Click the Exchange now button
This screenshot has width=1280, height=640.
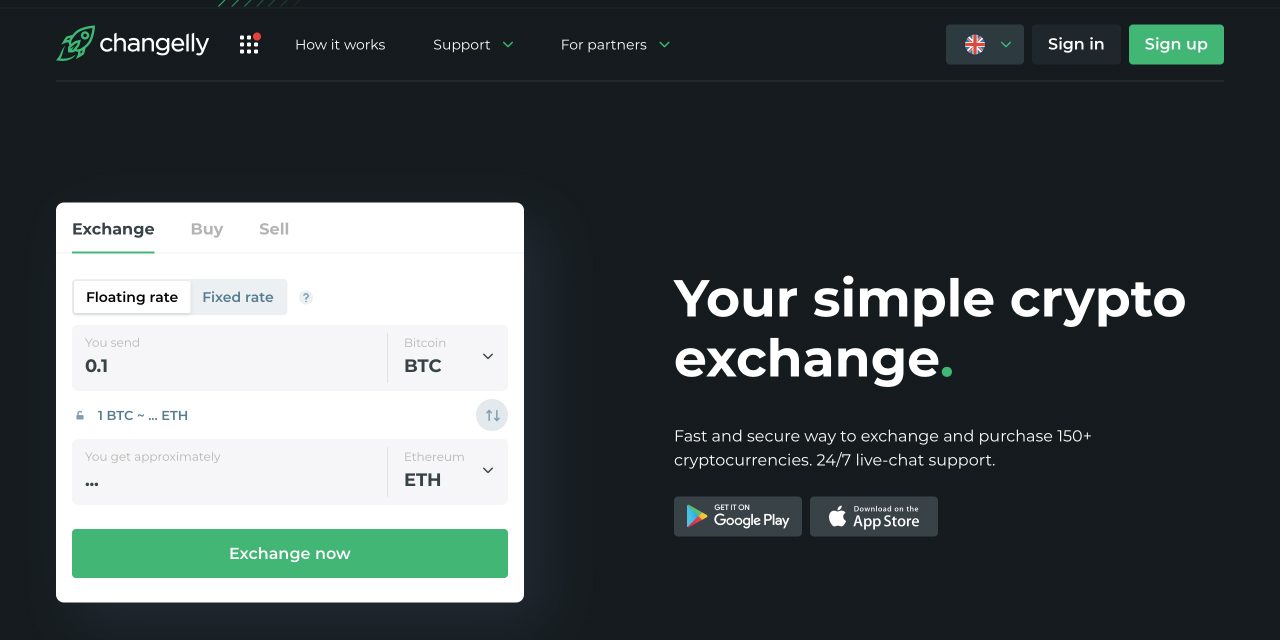click(290, 553)
